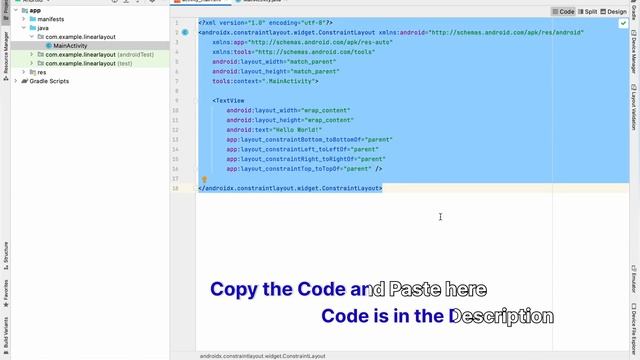Viewport: 640px width, 360px height.
Task: Click the yellow lightbulb quick-fix icon
Action: [204, 179]
